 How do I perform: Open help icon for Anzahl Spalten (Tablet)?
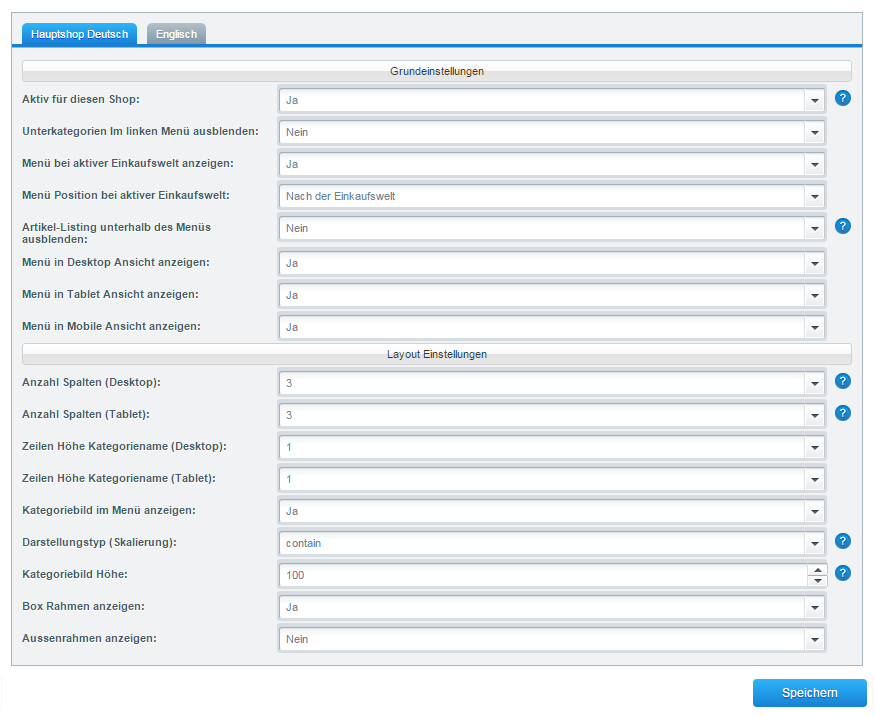[x=843, y=413]
